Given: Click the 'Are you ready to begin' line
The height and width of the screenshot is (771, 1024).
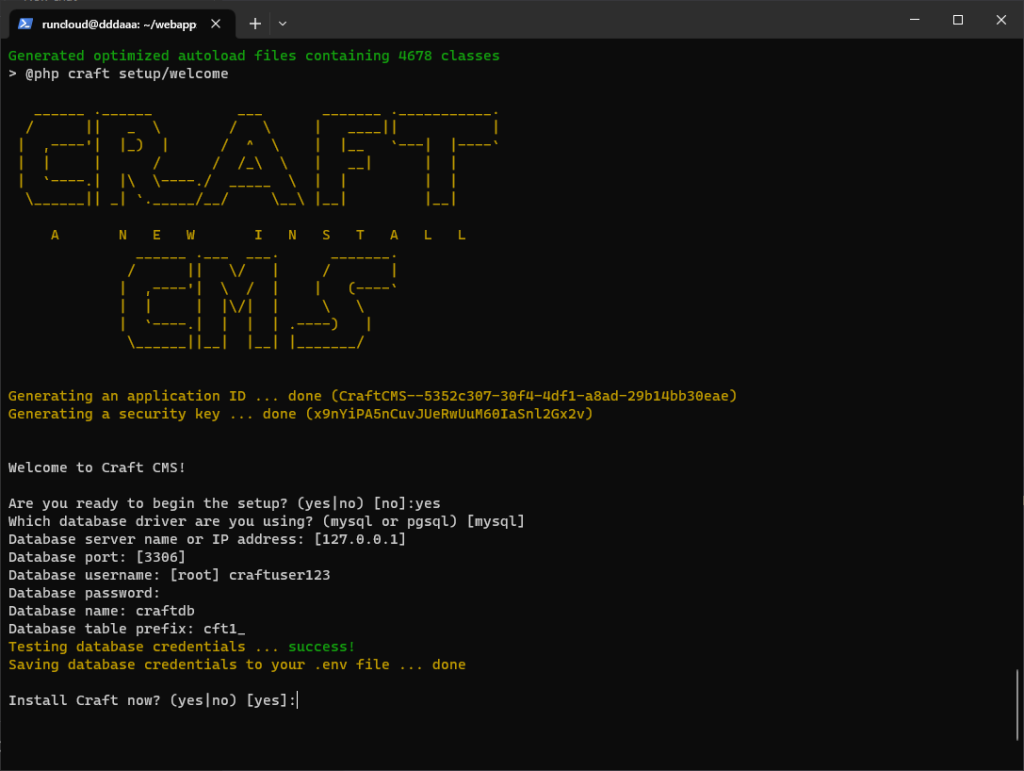Looking at the screenshot, I should [x=224, y=503].
